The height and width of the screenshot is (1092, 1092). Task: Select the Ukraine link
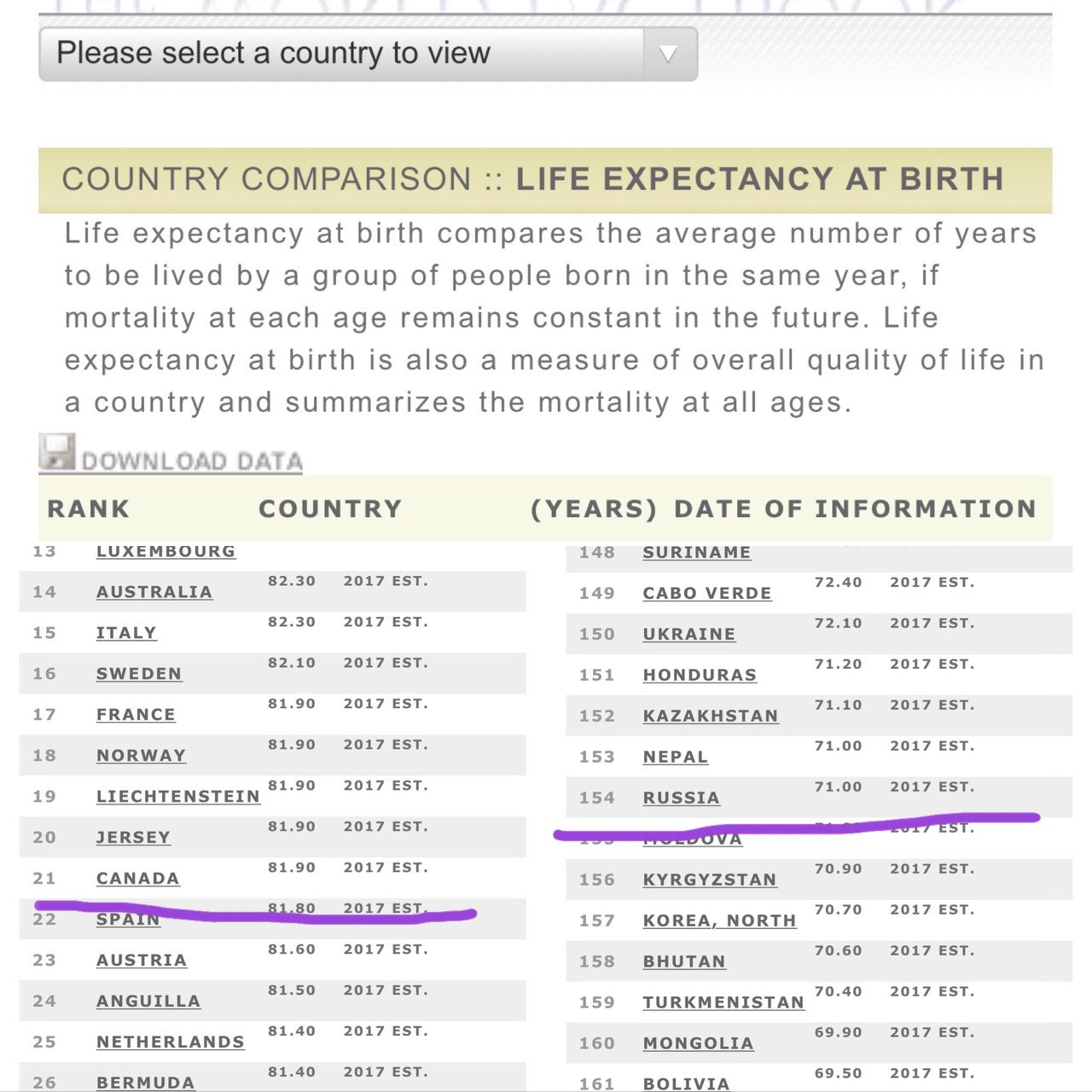[x=688, y=635]
